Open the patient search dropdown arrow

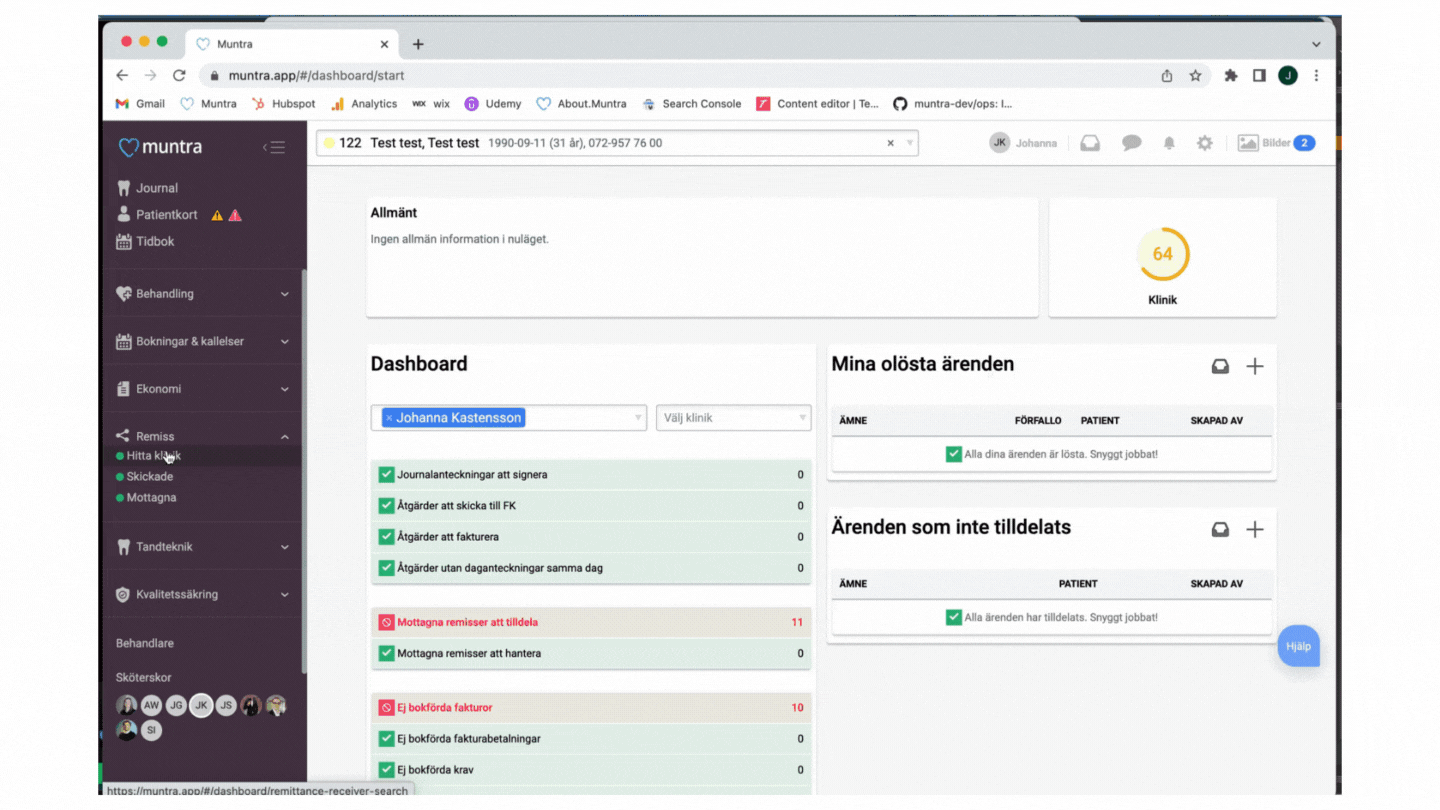(x=909, y=143)
